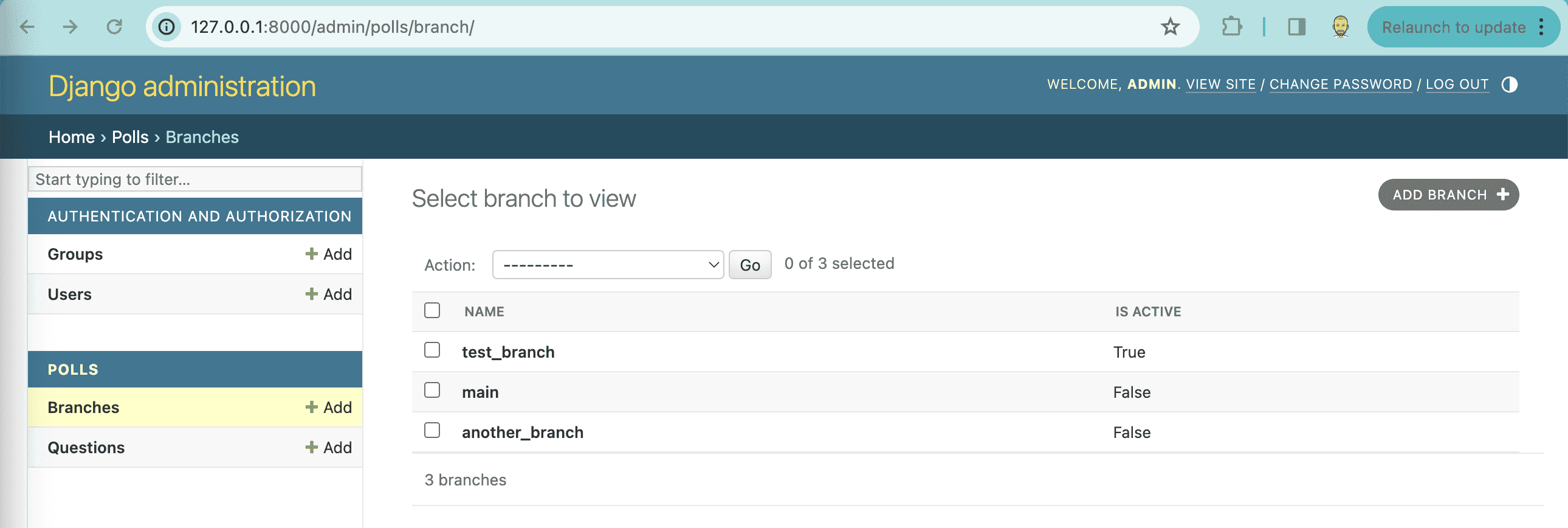
Task: Open the another_branch link
Action: point(522,432)
